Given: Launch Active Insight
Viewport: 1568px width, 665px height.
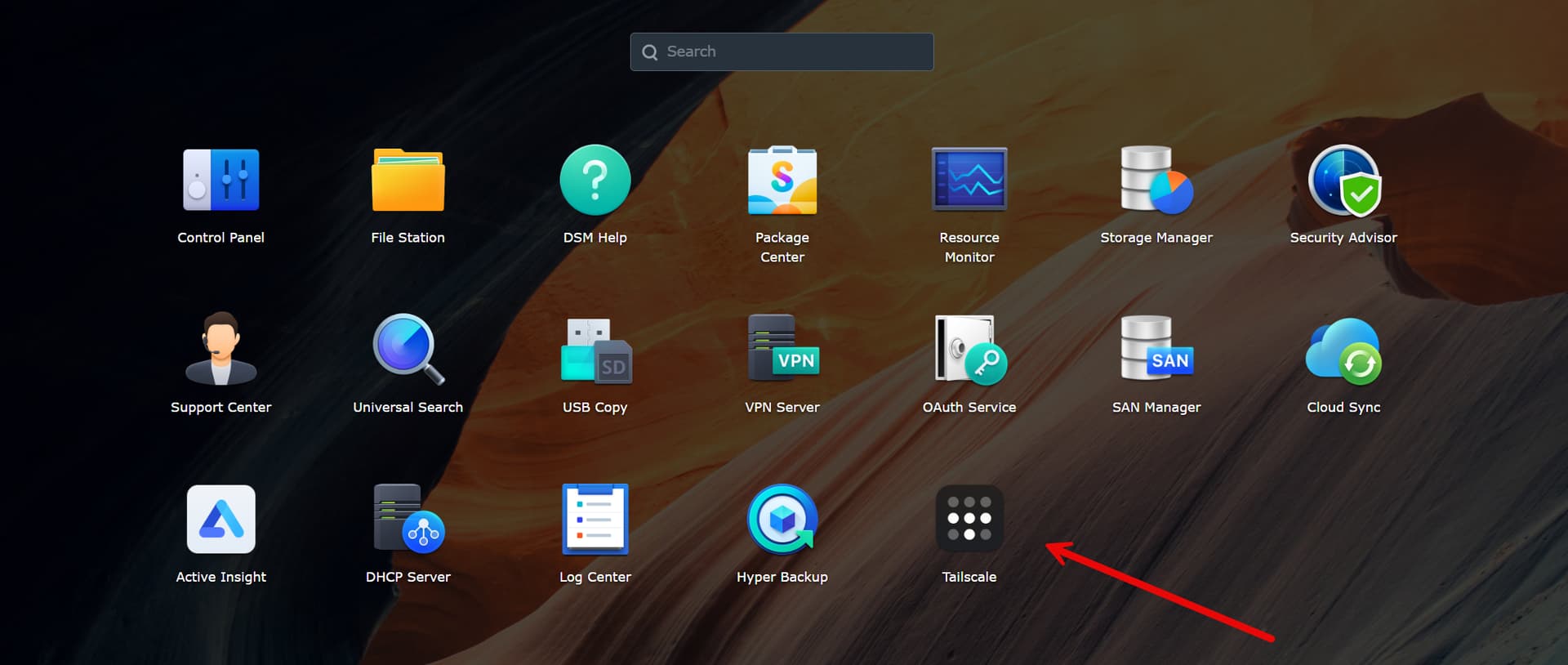Looking at the screenshot, I should point(220,520).
